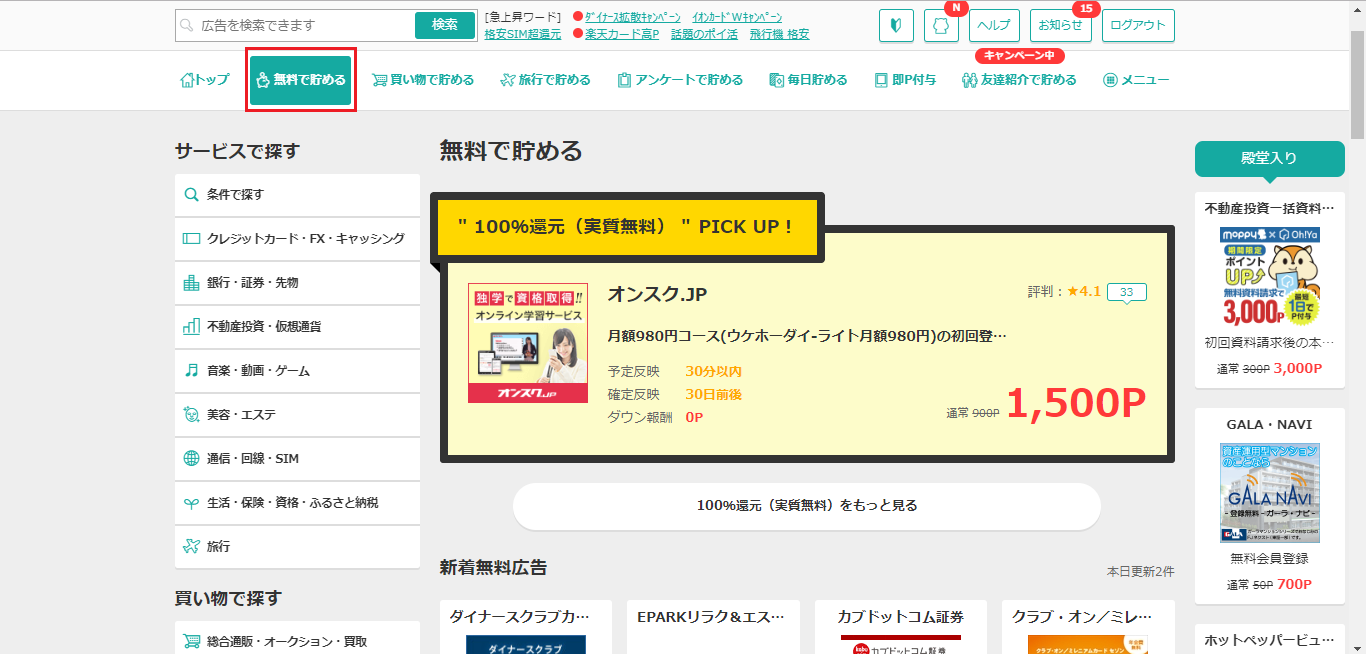Click the airplane icon on 旅行で貯める
The image size is (1366, 654).
[x=507, y=80]
